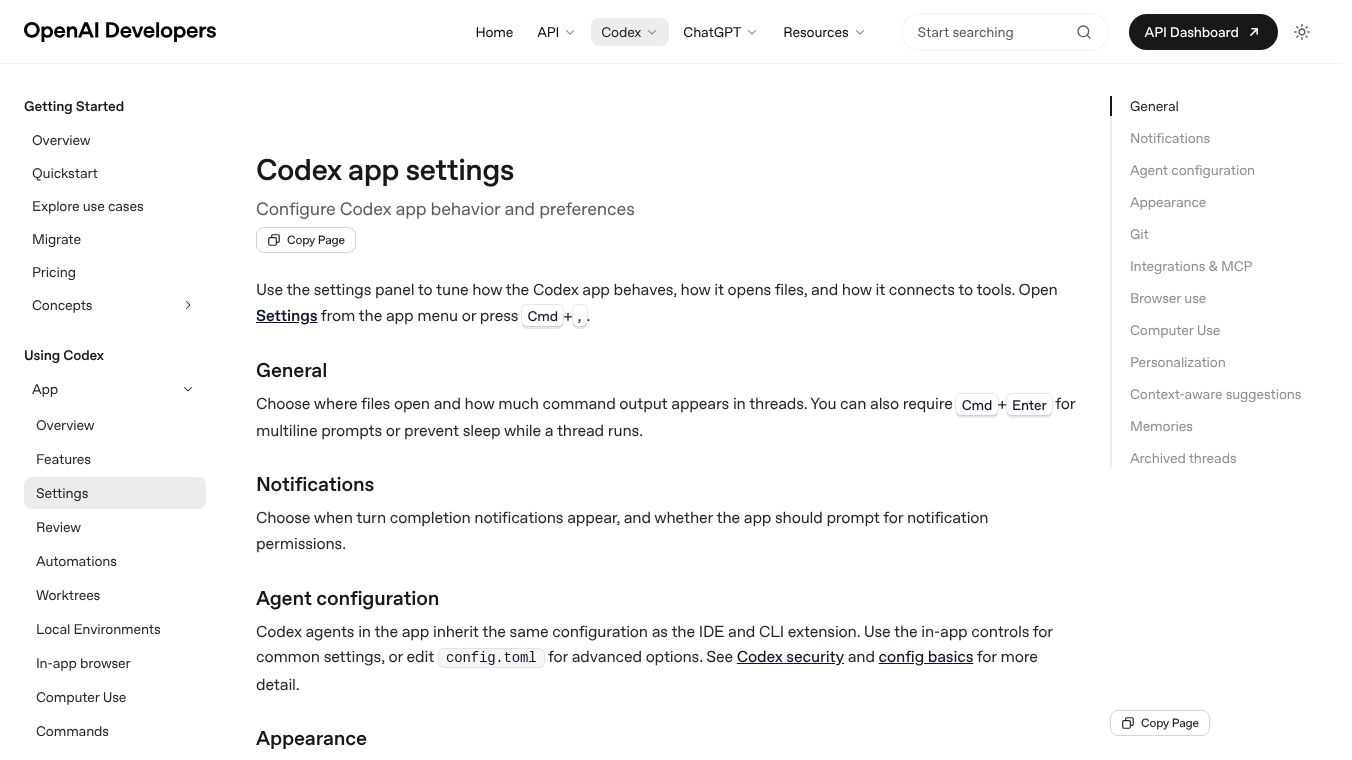Open the config basics link
Screen dimensions: 1352x760
(x=926, y=657)
